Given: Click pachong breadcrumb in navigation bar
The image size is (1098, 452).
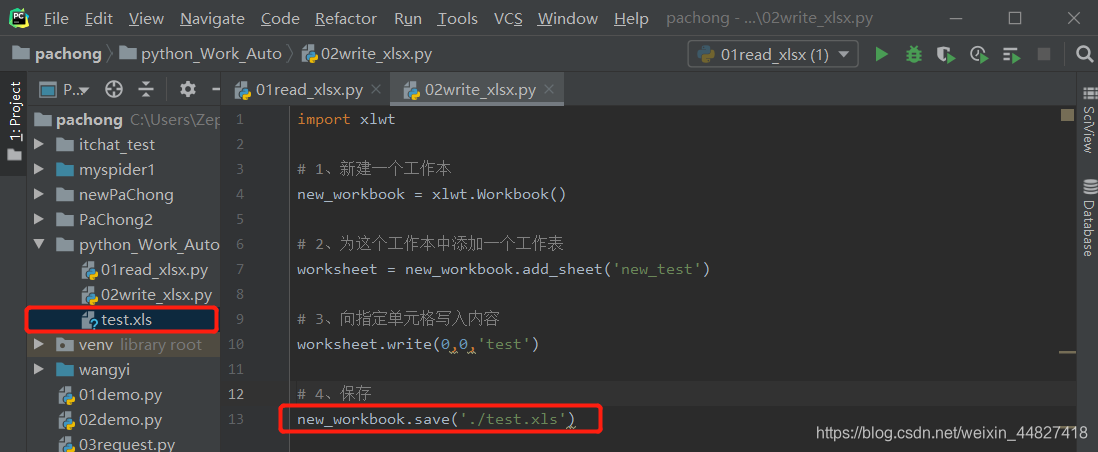Looking at the screenshot, I should (57, 54).
